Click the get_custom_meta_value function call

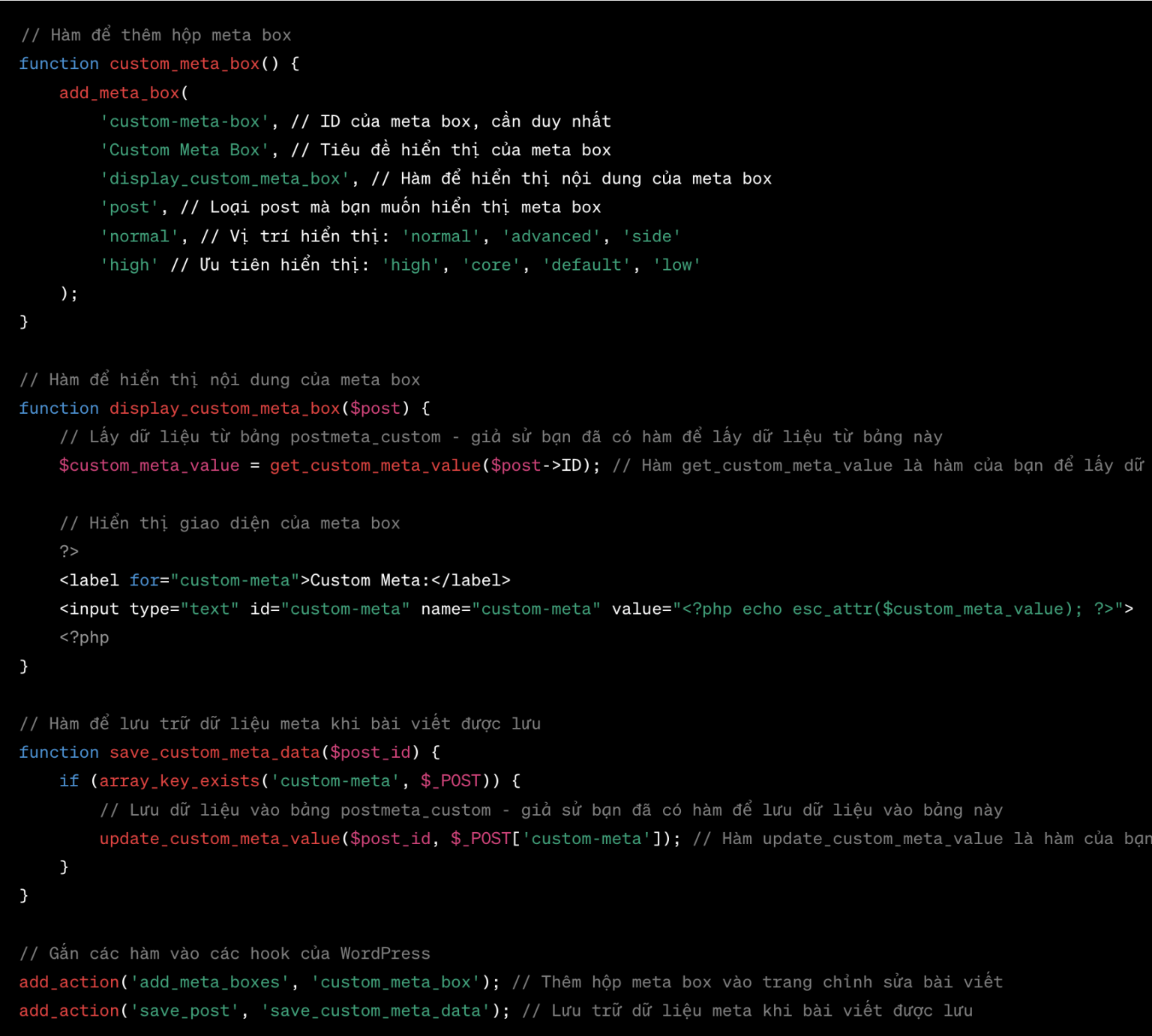click(x=375, y=466)
